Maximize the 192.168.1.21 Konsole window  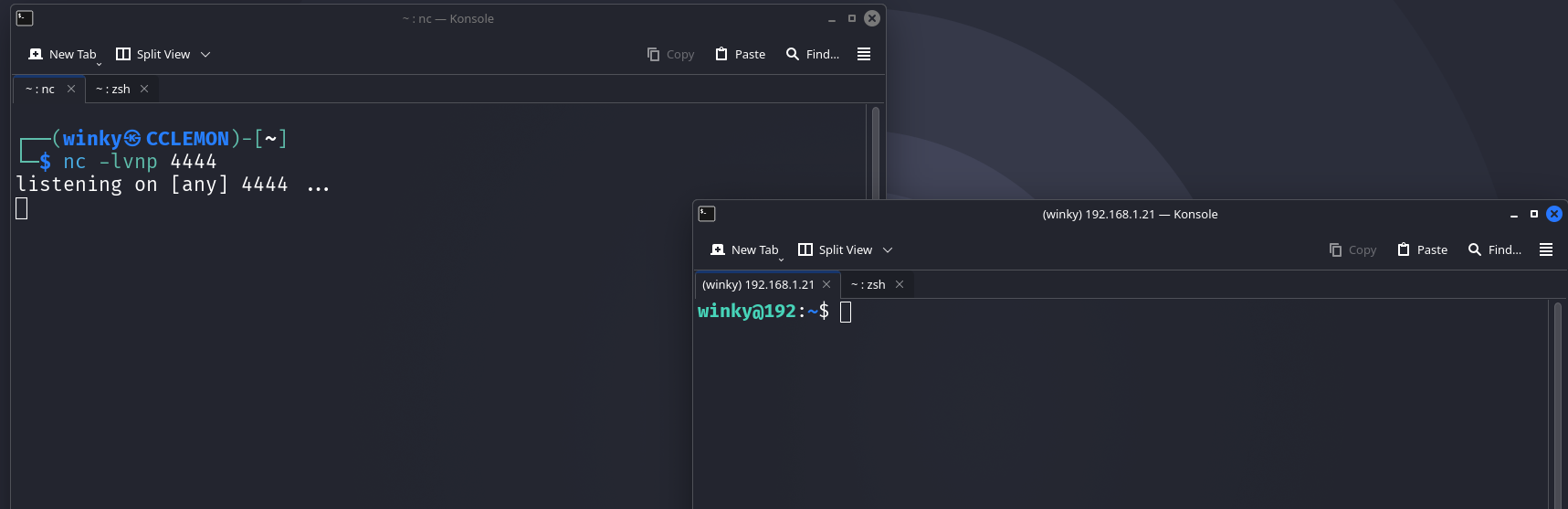coord(1534,214)
